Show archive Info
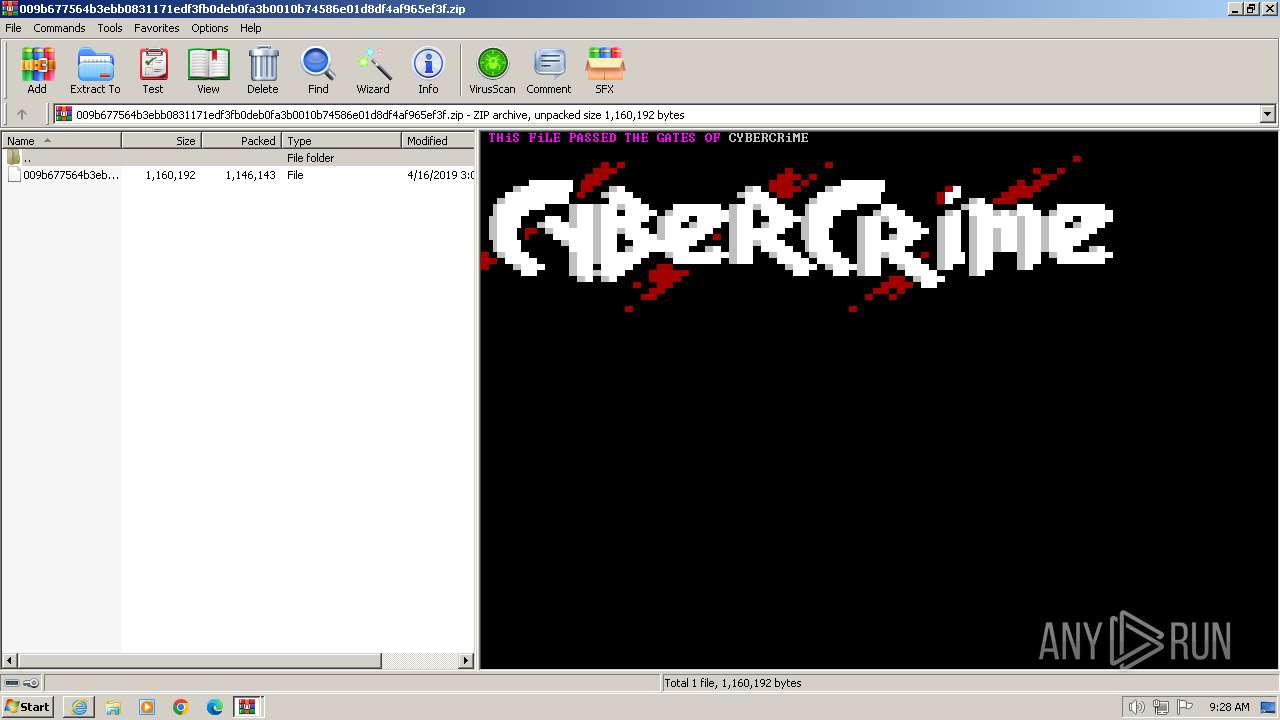 coord(428,70)
